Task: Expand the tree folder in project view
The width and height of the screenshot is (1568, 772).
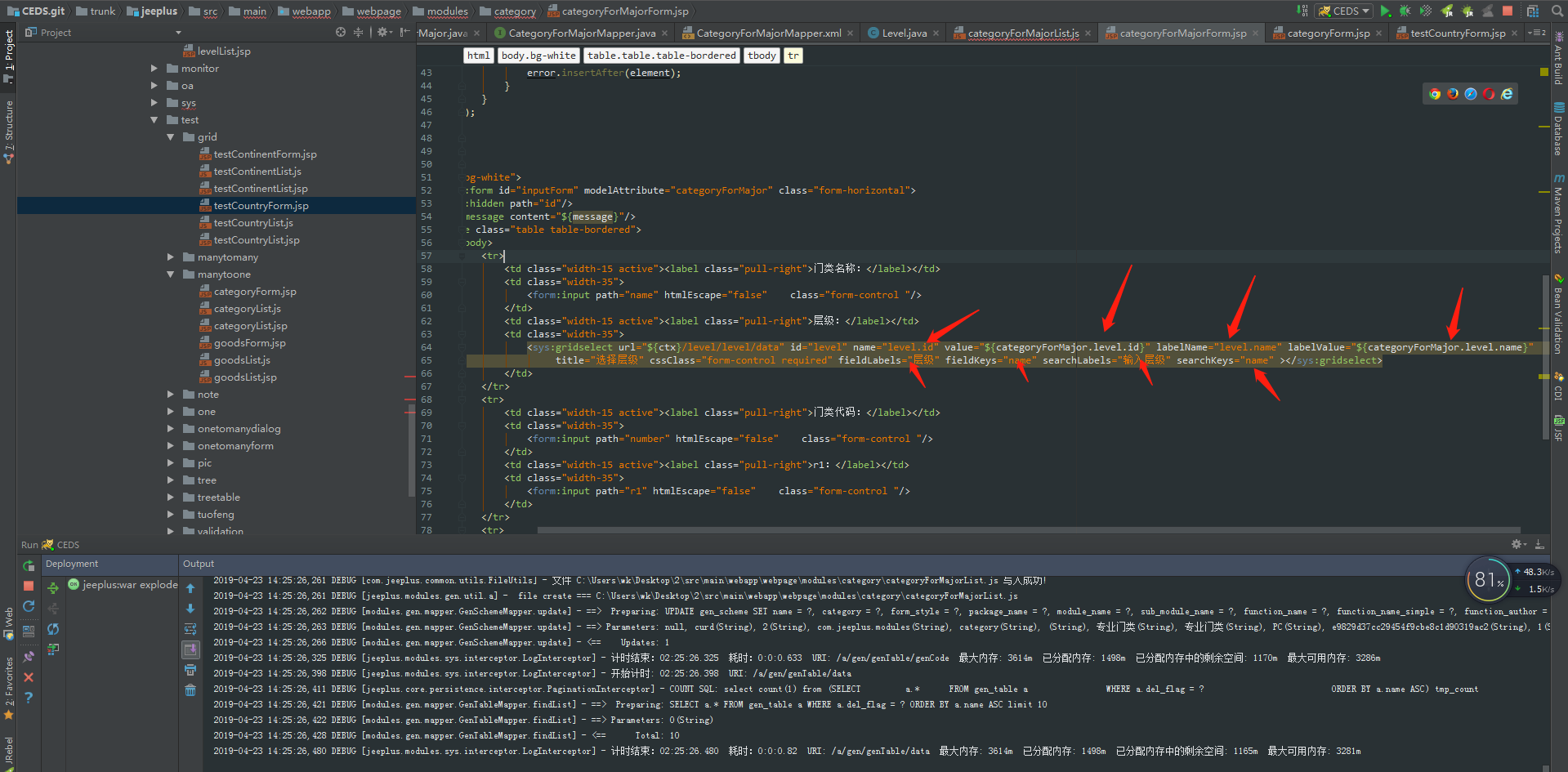Action: 170,480
